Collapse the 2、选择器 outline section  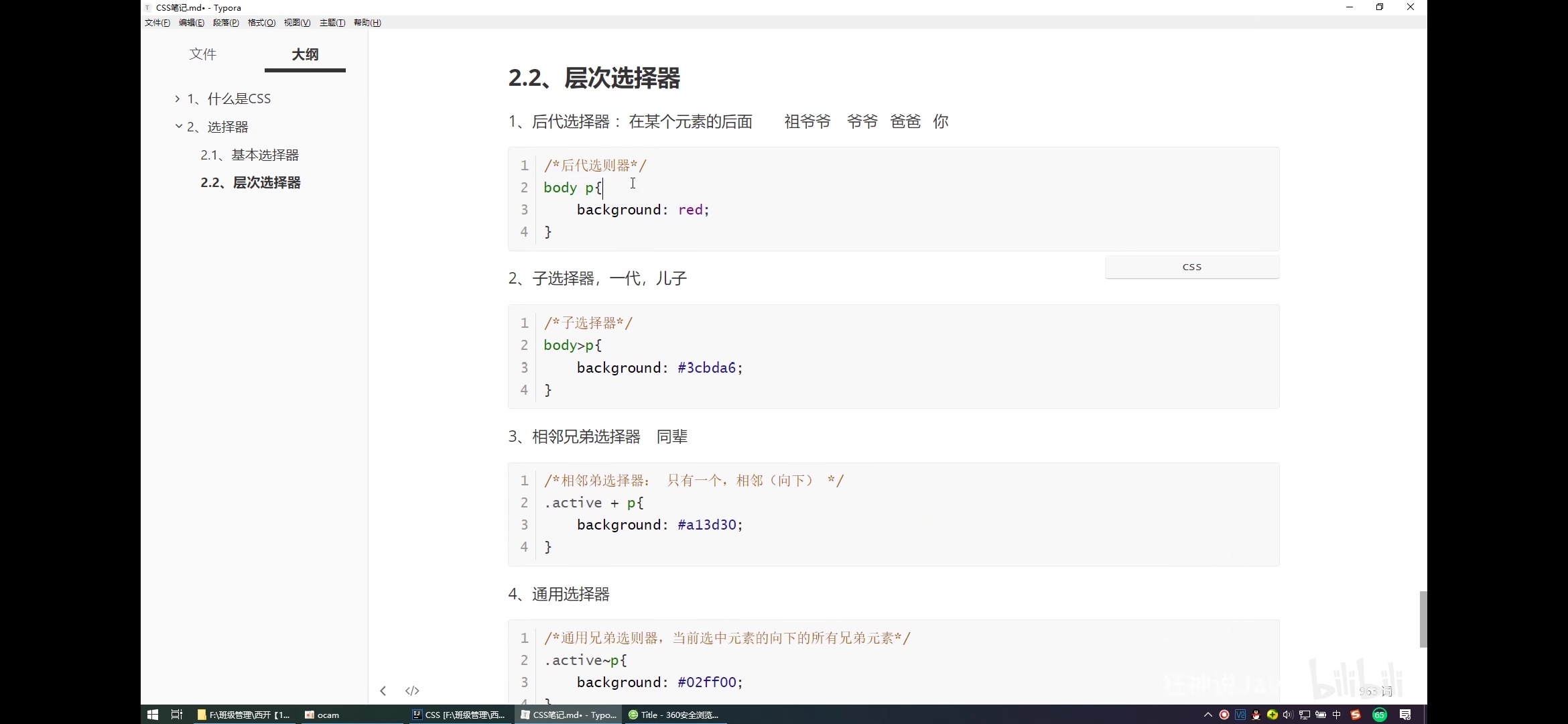[x=178, y=126]
